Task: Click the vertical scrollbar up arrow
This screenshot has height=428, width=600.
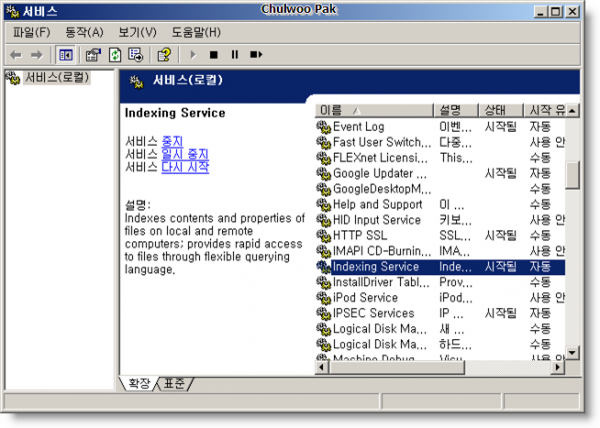Action: [572, 111]
